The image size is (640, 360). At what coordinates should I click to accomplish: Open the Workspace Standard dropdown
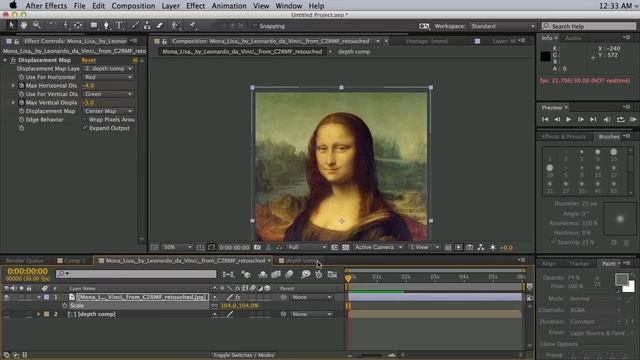(x=502, y=26)
